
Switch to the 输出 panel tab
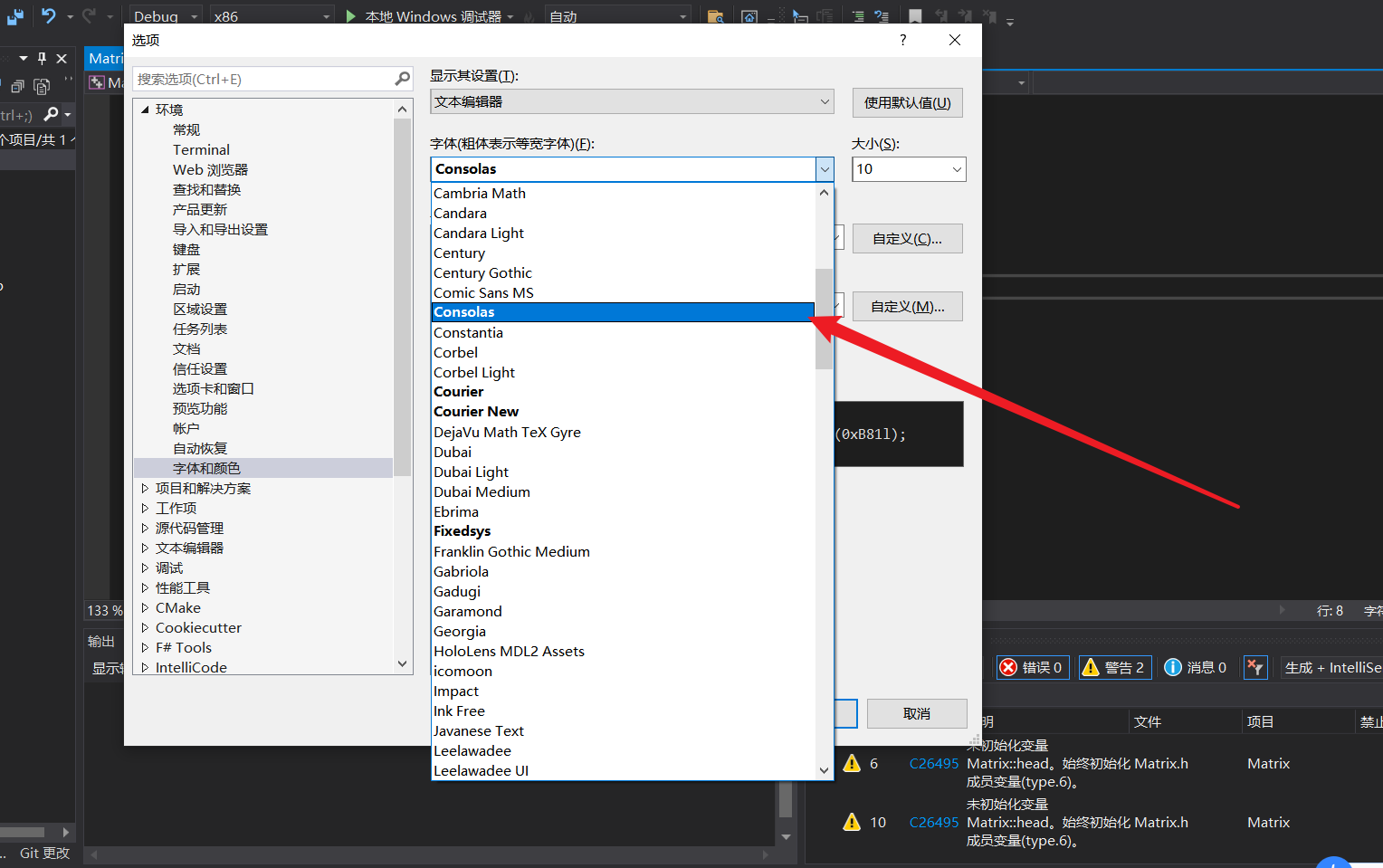click(x=101, y=641)
